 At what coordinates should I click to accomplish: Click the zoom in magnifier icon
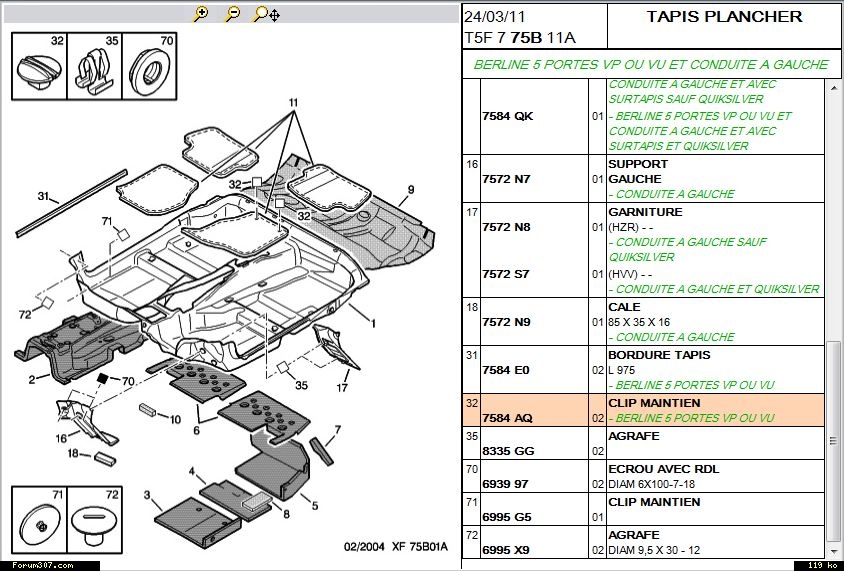tap(201, 14)
